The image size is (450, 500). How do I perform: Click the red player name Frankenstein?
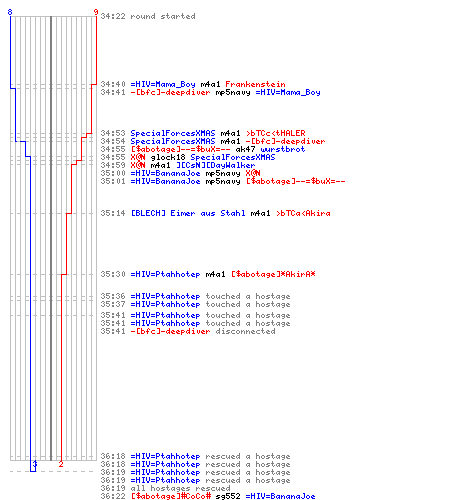coord(255,84)
